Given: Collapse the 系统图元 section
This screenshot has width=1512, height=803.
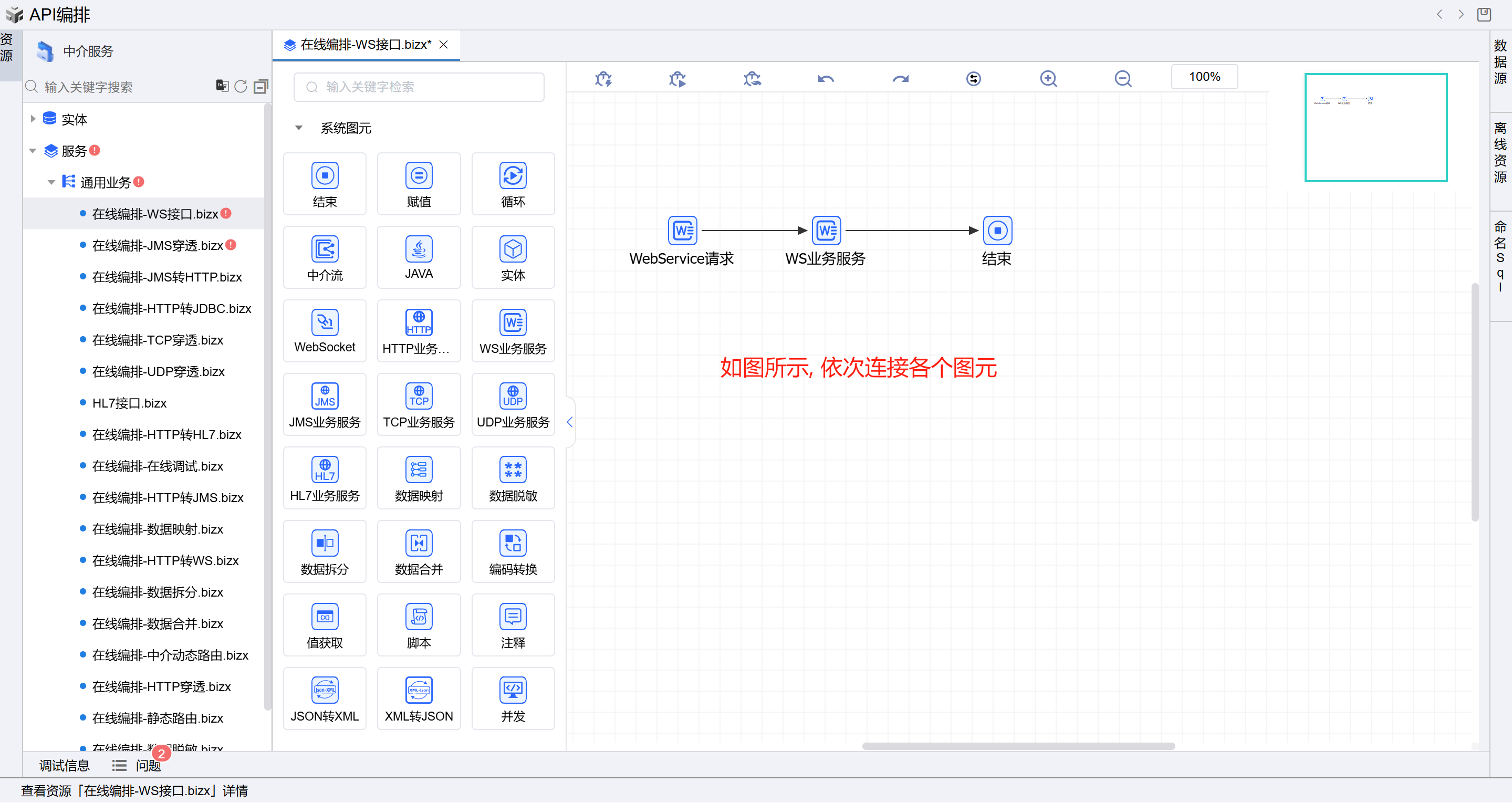Looking at the screenshot, I should (299, 128).
